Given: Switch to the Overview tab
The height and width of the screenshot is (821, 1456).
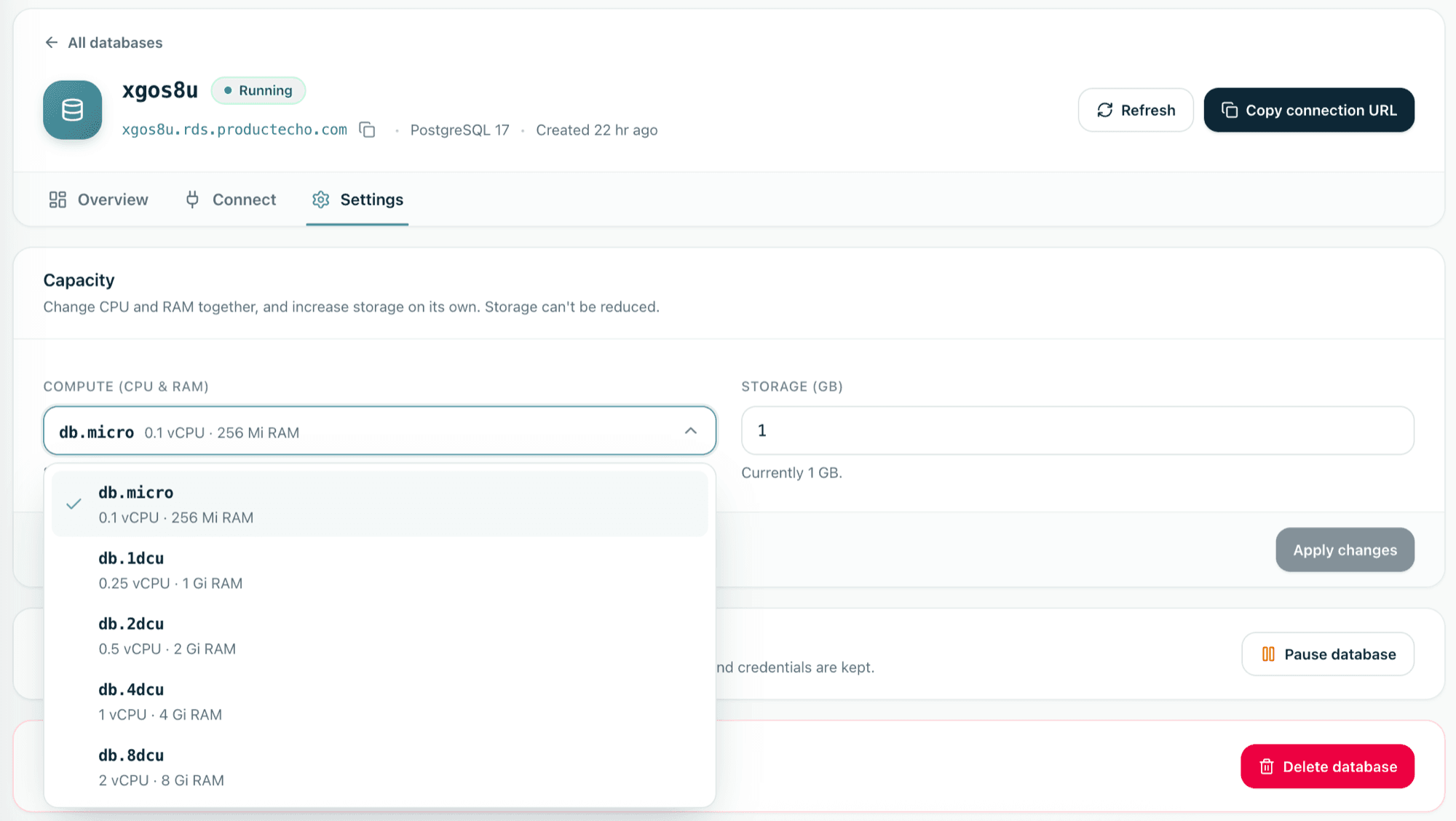Looking at the screenshot, I should [x=98, y=199].
